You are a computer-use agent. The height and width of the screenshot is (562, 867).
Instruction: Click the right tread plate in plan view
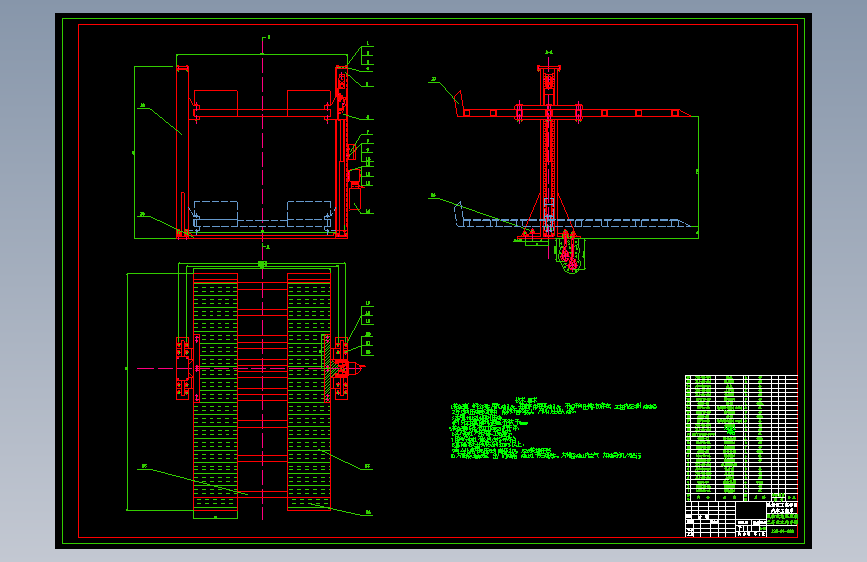tap(309, 392)
